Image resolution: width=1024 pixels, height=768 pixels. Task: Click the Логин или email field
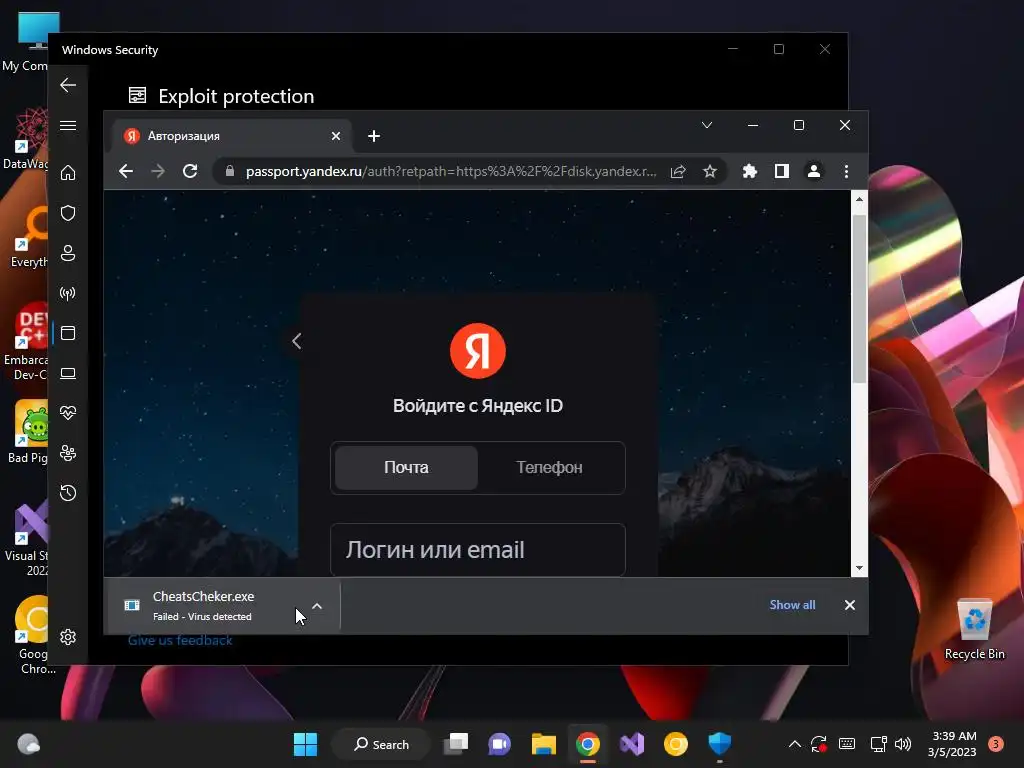(477, 550)
